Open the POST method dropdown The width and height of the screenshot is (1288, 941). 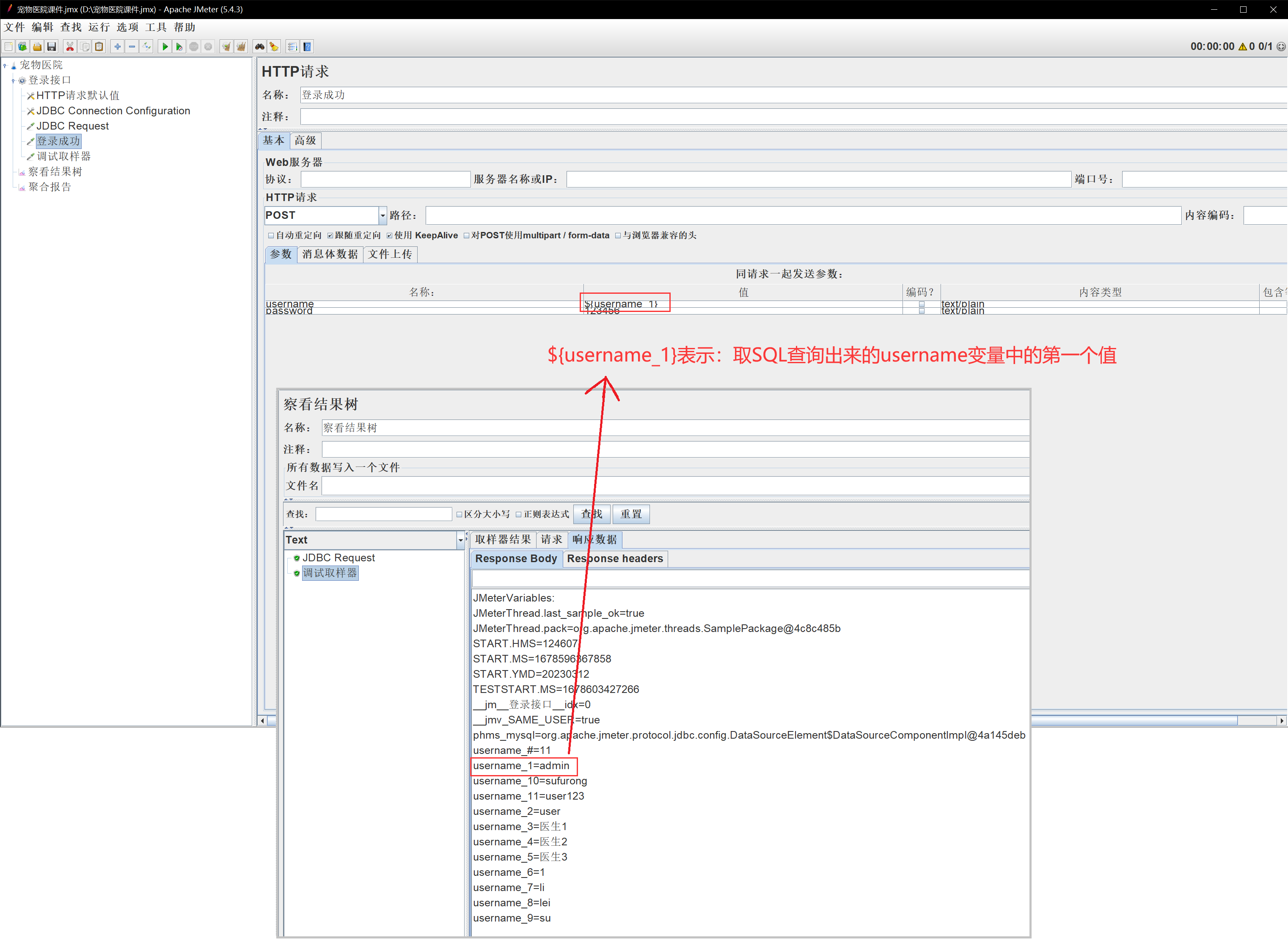[383, 215]
